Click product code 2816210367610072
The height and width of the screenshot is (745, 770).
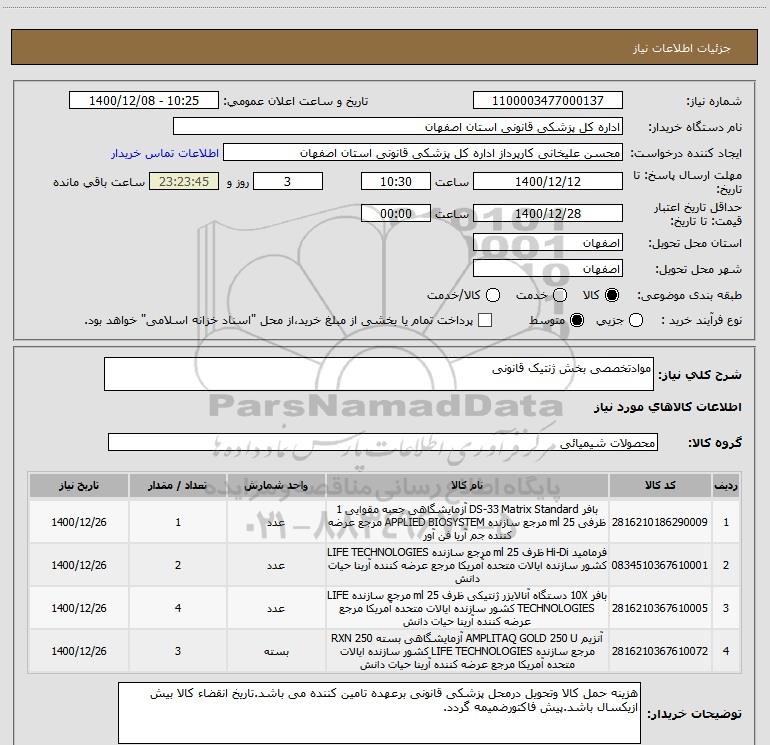tap(660, 651)
